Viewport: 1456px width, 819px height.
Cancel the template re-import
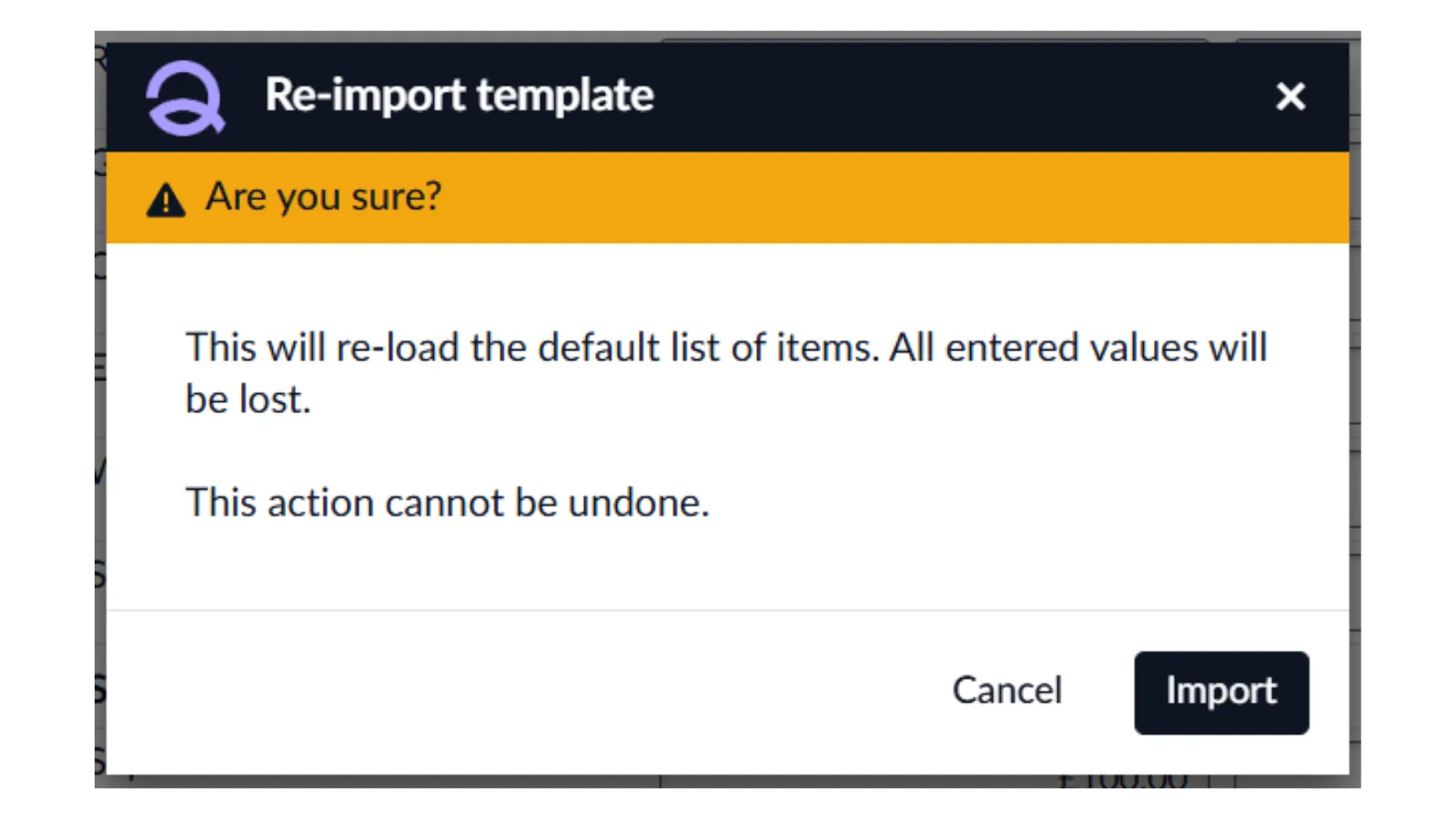click(1006, 691)
